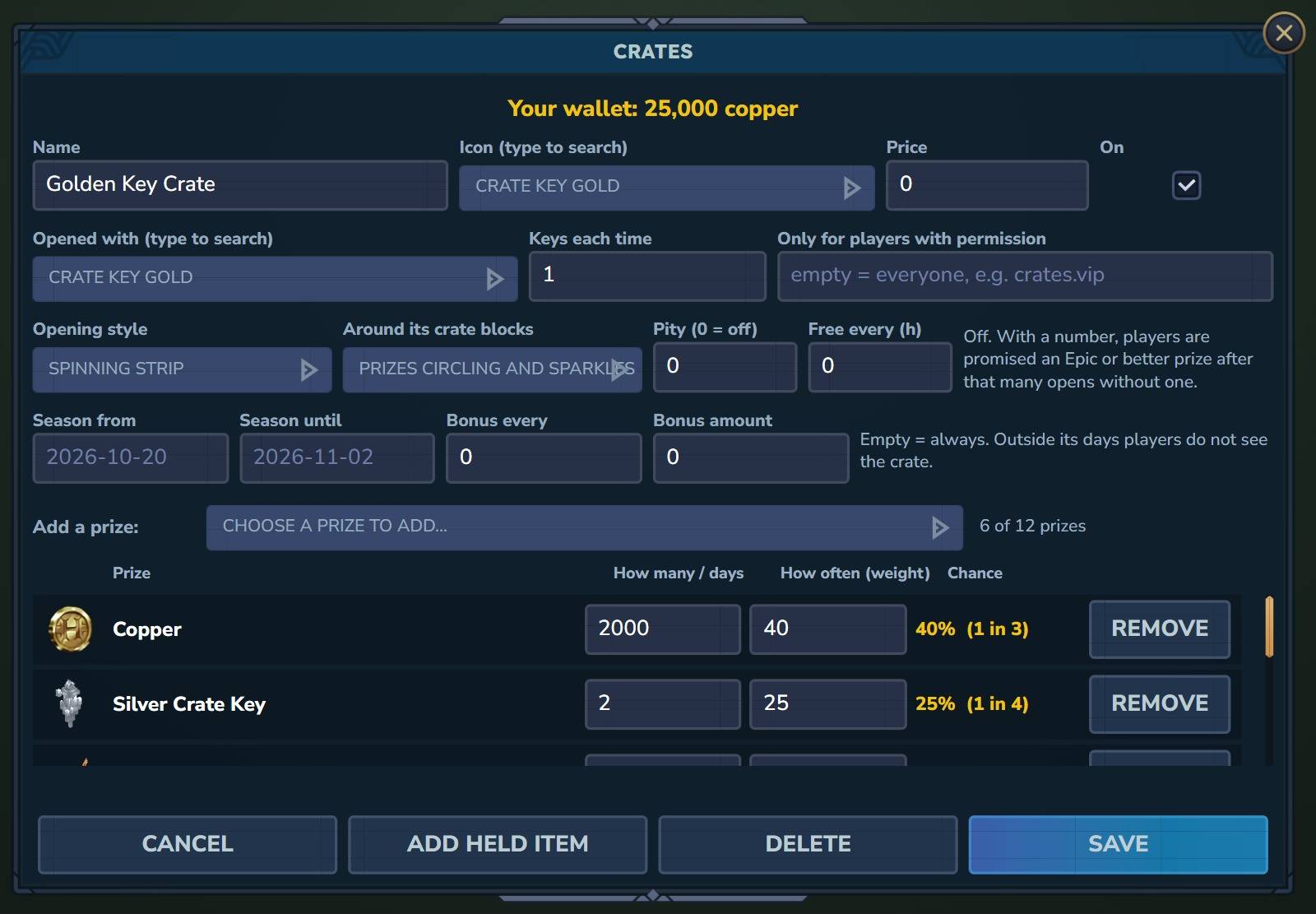Click the '25% (1 in 4)' chance text
Image resolution: width=1316 pixels, height=914 pixels.
[971, 704]
